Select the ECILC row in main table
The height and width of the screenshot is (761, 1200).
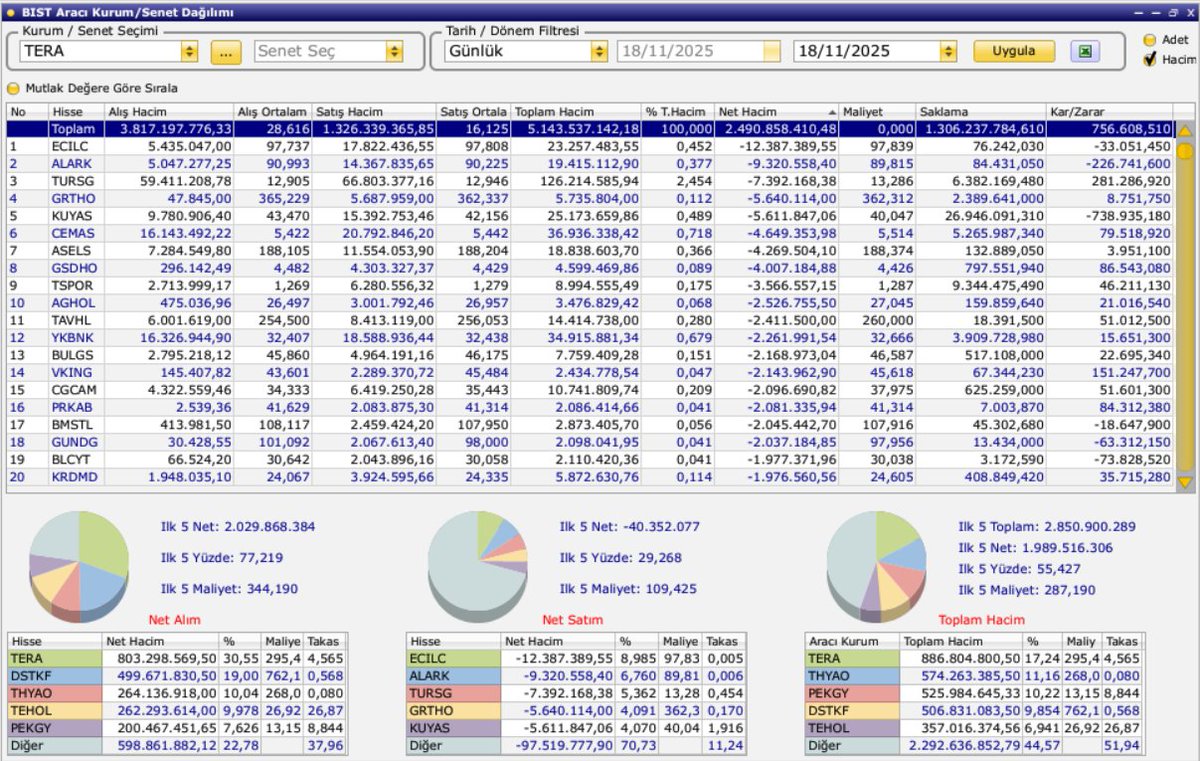pos(590,146)
